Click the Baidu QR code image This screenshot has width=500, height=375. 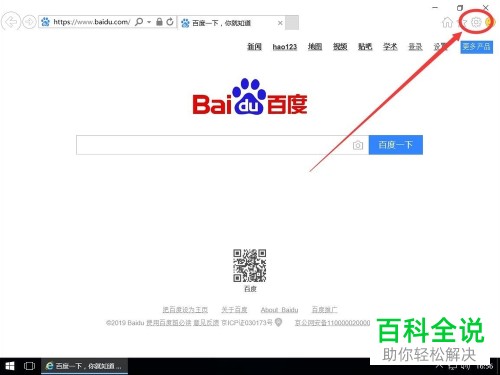point(249,265)
